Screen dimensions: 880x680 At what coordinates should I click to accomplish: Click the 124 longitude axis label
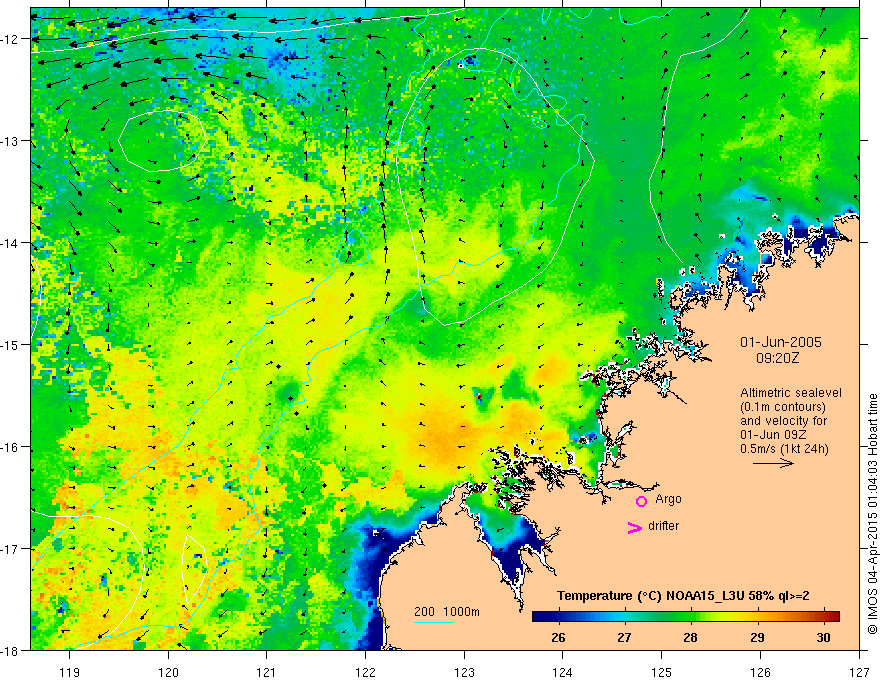(x=563, y=672)
